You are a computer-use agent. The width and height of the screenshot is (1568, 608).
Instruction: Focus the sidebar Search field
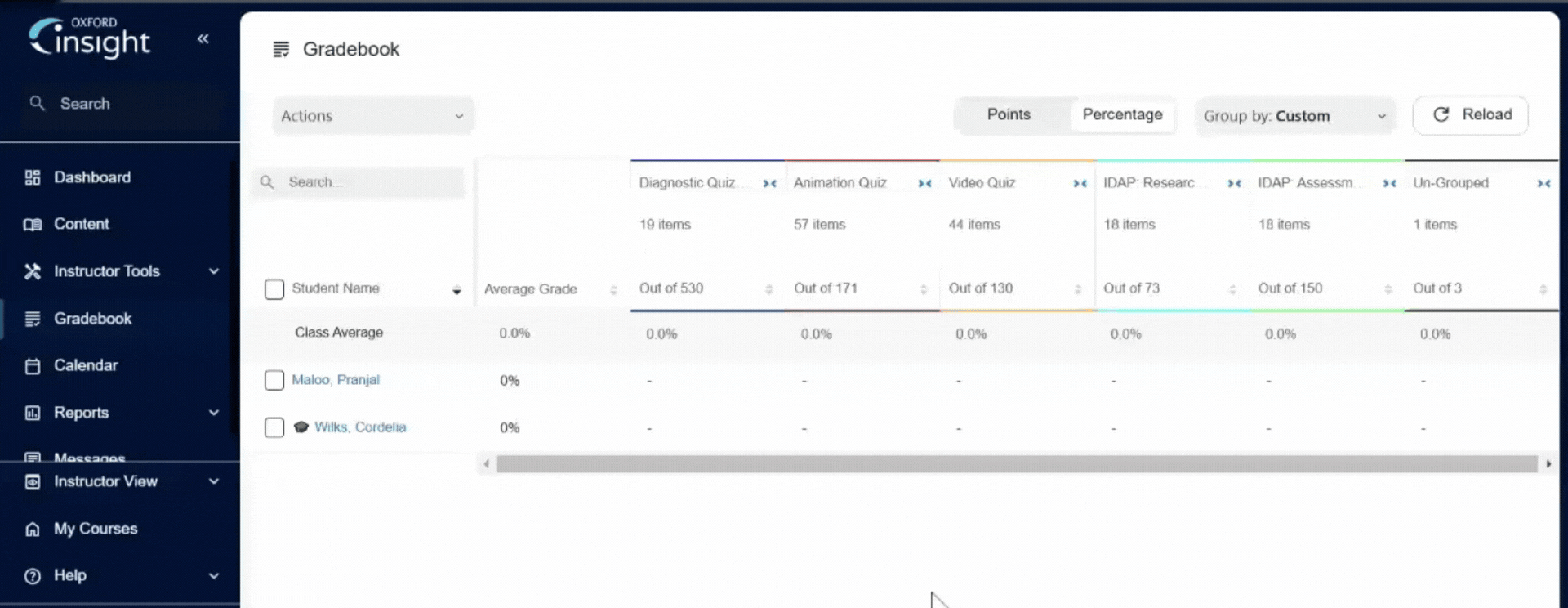(122, 104)
